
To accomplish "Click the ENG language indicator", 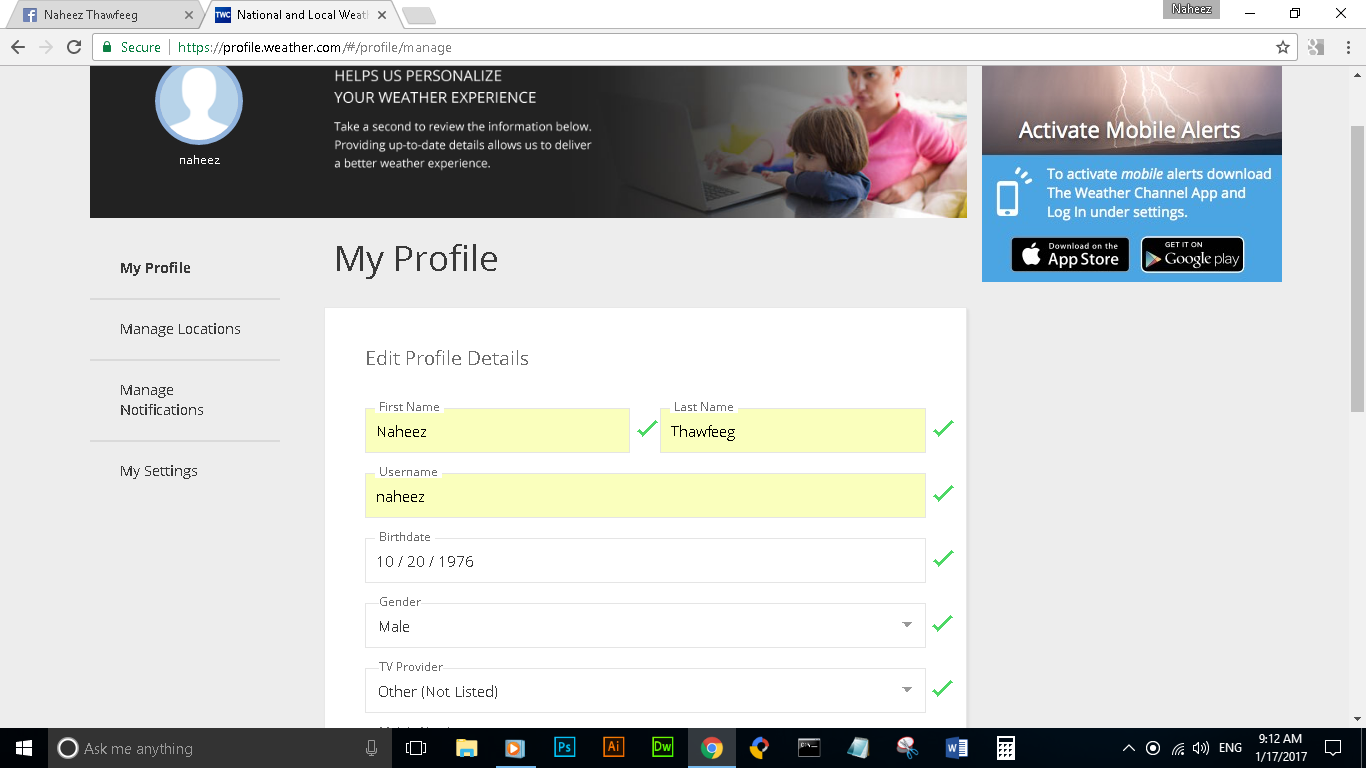I will tap(1231, 748).
